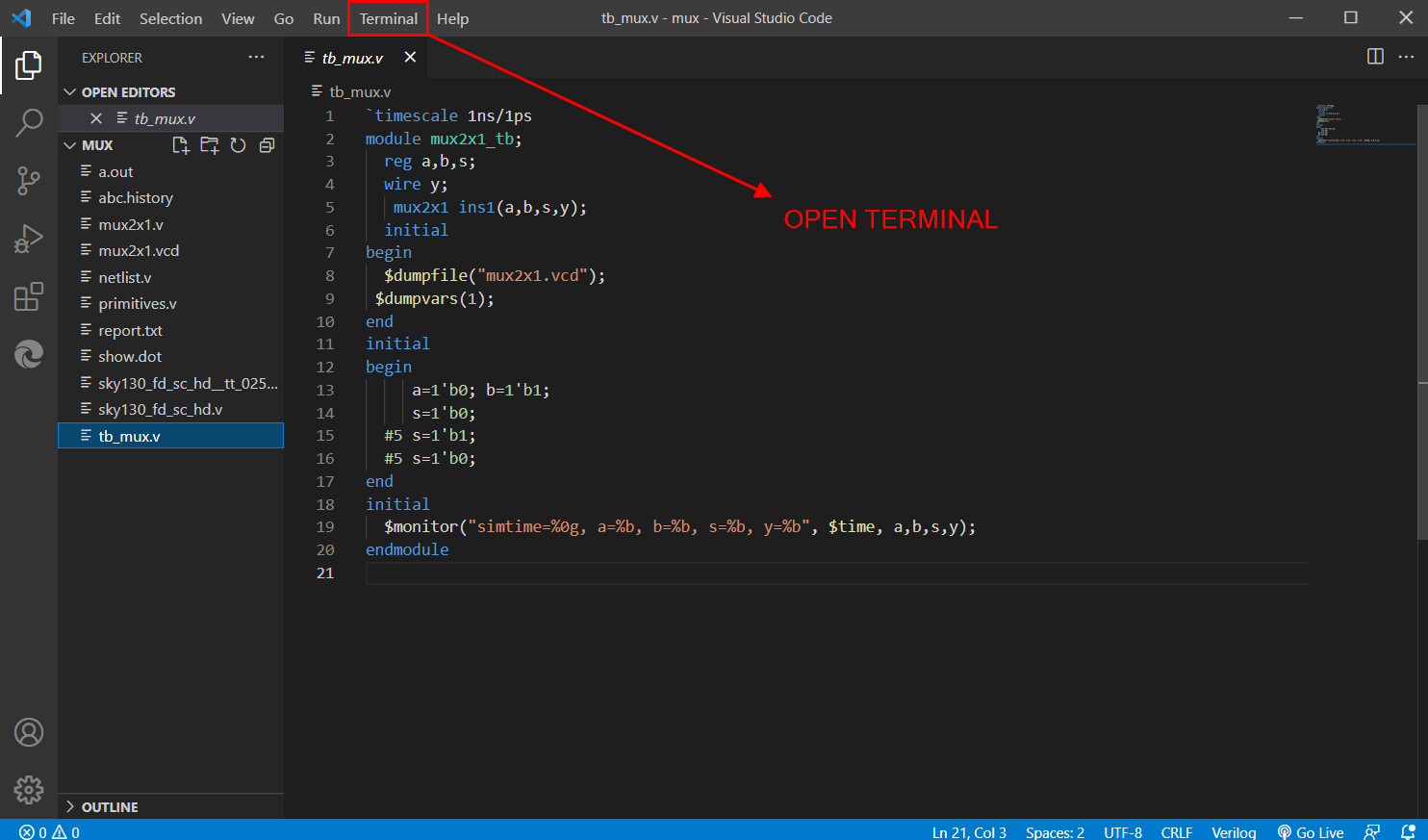1428x840 pixels.
Task: Close tb_mux.v in Open Editors list
Action: 96,118
